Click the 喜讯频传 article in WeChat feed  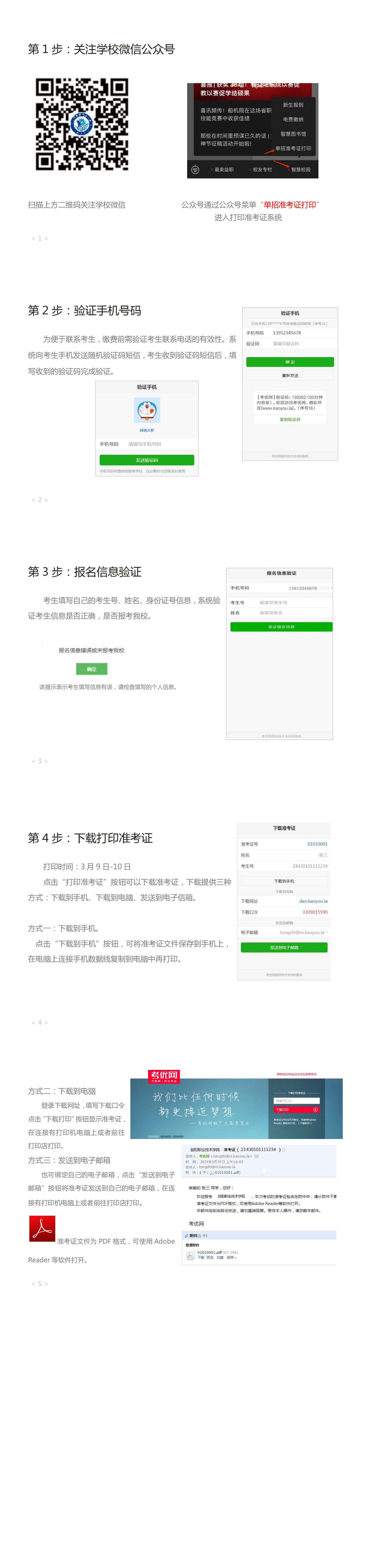(236, 114)
